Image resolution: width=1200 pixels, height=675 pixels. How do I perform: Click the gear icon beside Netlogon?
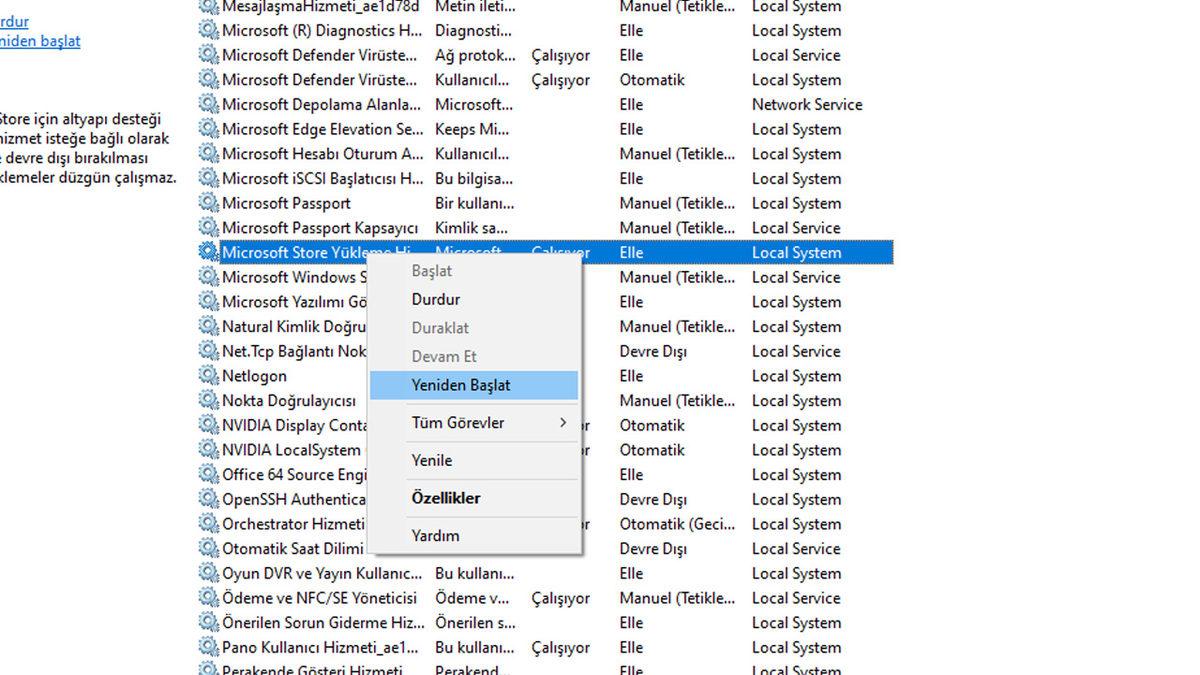(209, 375)
